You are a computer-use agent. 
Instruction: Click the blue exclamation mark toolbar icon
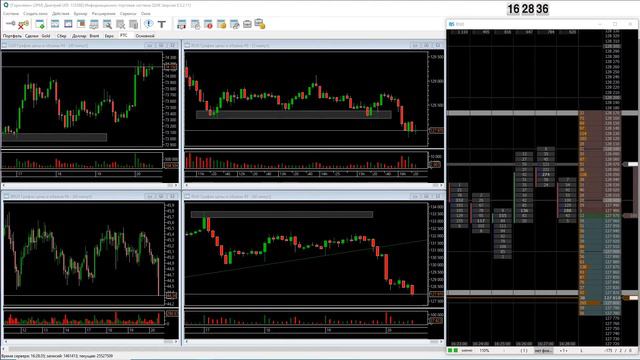point(149,24)
